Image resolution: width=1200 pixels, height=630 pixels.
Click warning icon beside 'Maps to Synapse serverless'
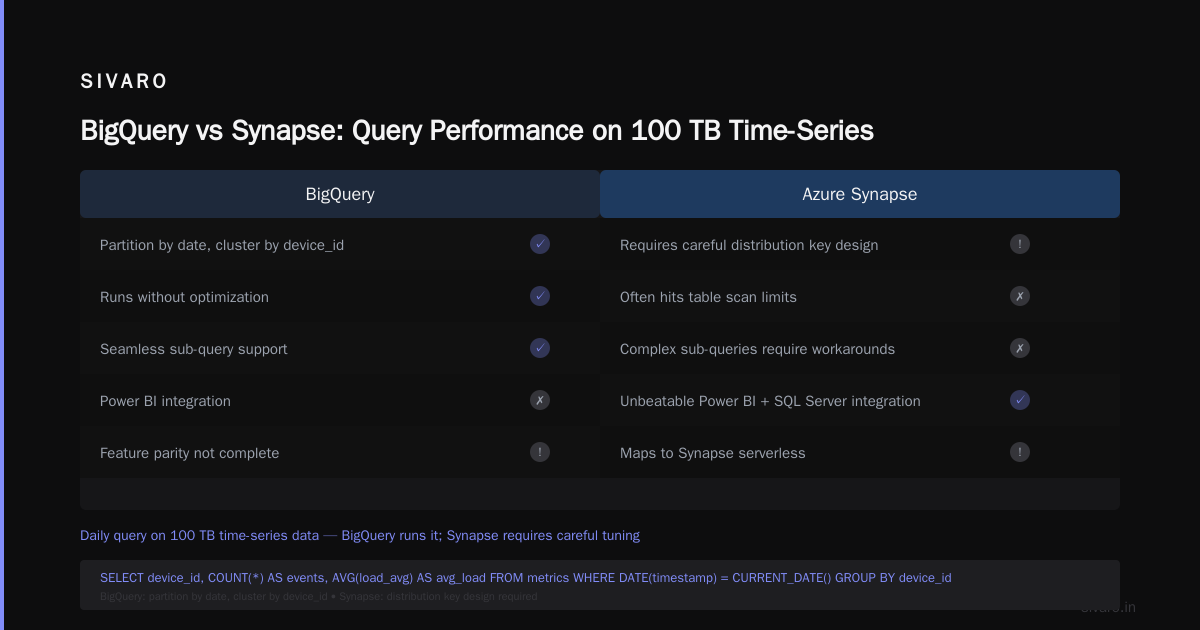pos(1020,452)
